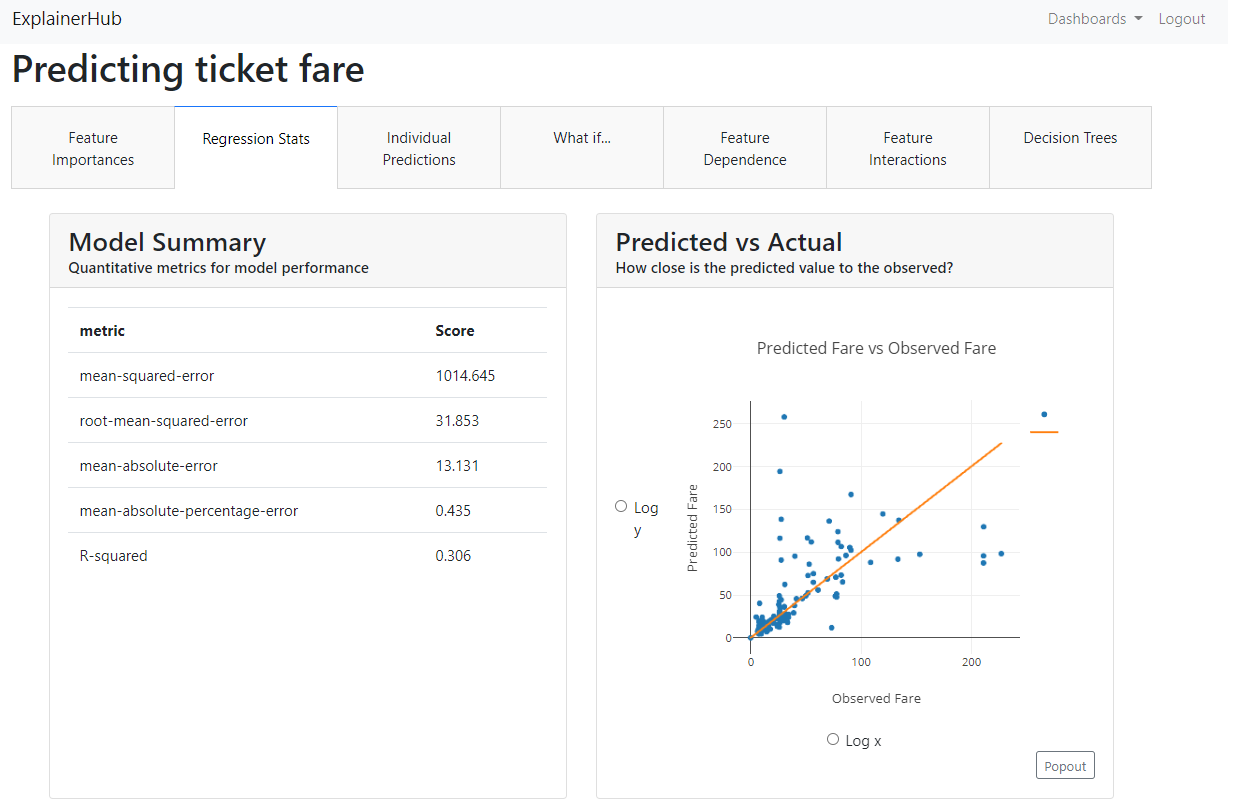This screenshot has width=1234, height=808.
Task: Switch to the Feature Interactions tab
Action: point(908,148)
